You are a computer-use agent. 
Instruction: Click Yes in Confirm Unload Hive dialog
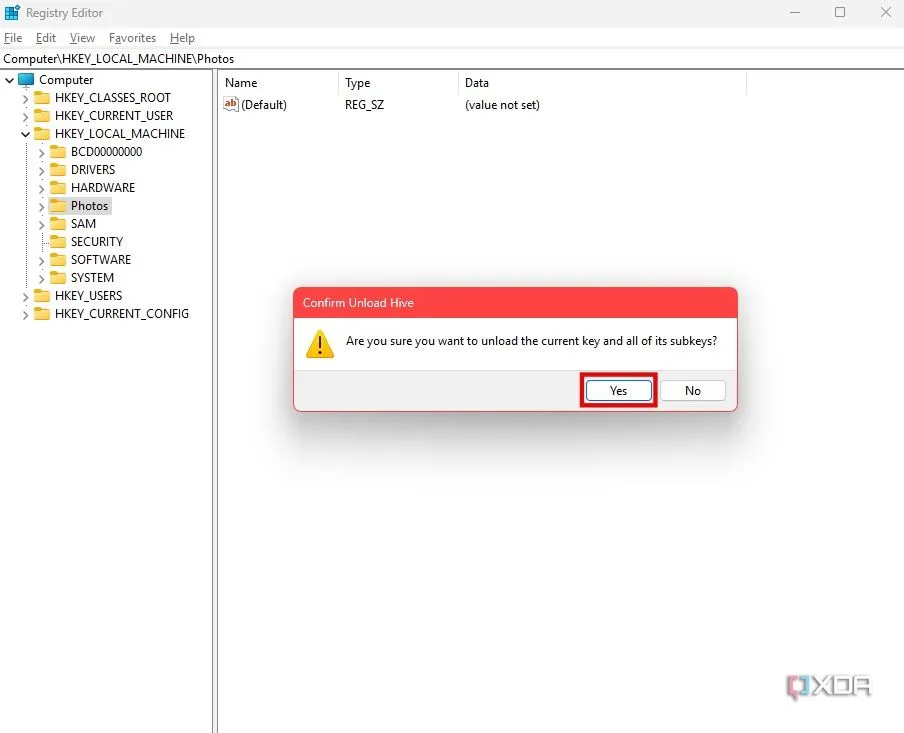click(619, 390)
